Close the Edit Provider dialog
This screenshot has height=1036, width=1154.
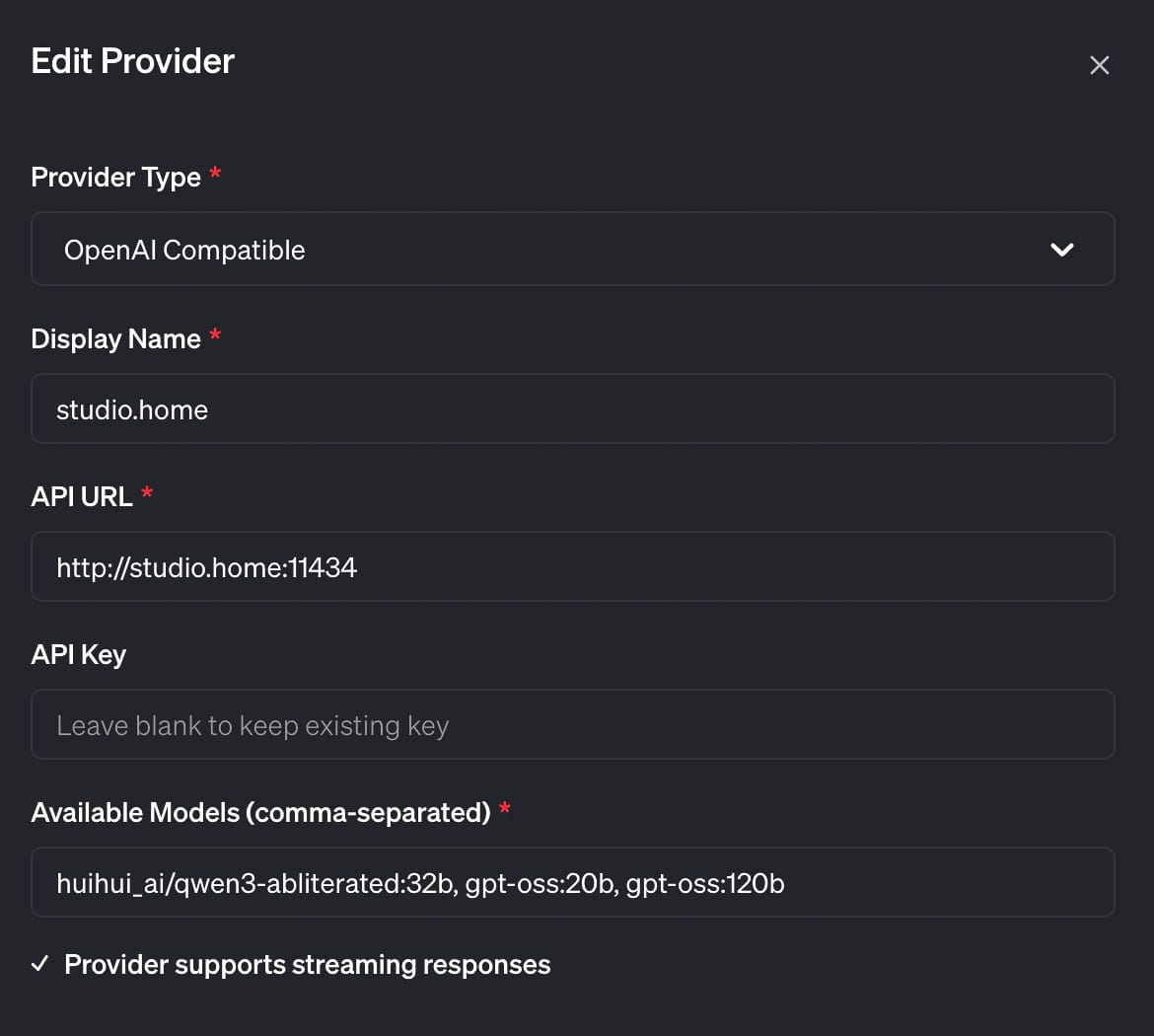click(1099, 65)
